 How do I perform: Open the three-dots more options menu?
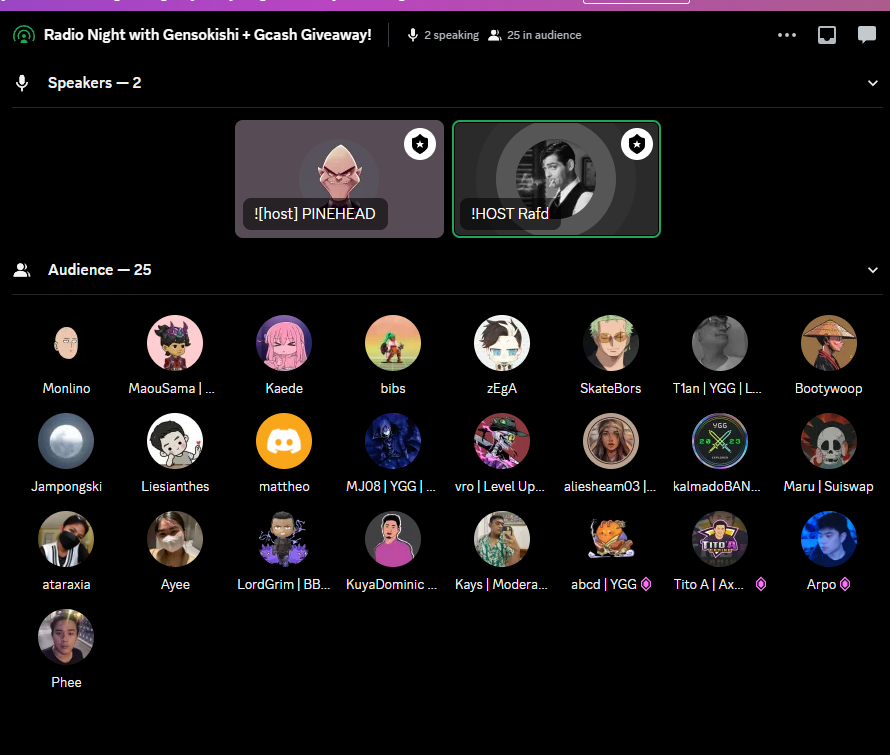(787, 35)
